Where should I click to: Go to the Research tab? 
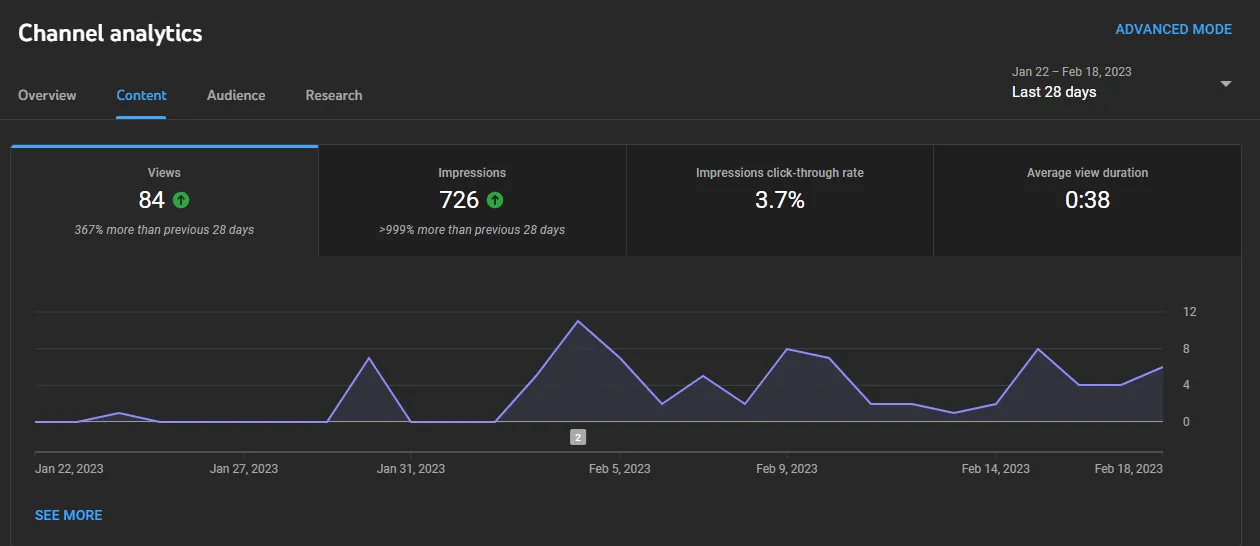point(334,96)
